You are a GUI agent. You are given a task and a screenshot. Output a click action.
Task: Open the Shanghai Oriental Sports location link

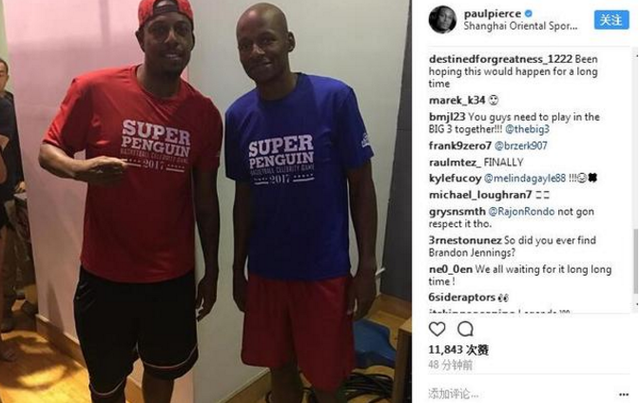[520, 26]
